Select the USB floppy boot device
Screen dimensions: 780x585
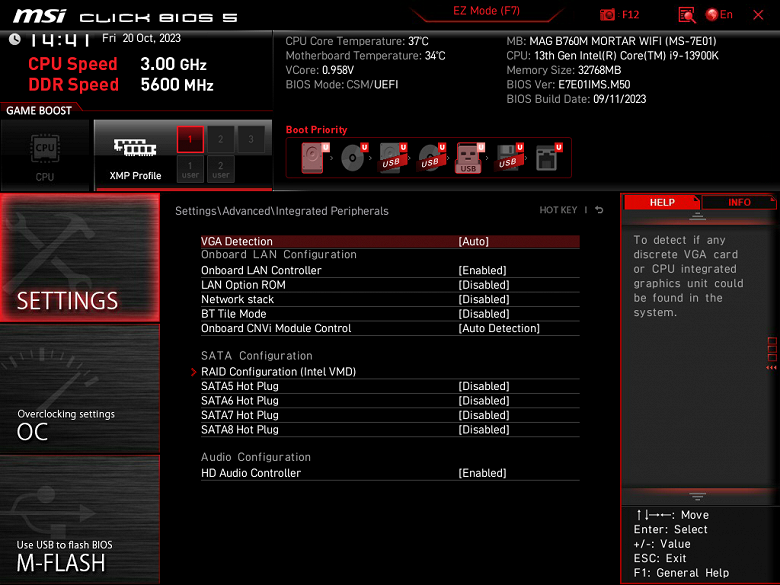[508, 158]
